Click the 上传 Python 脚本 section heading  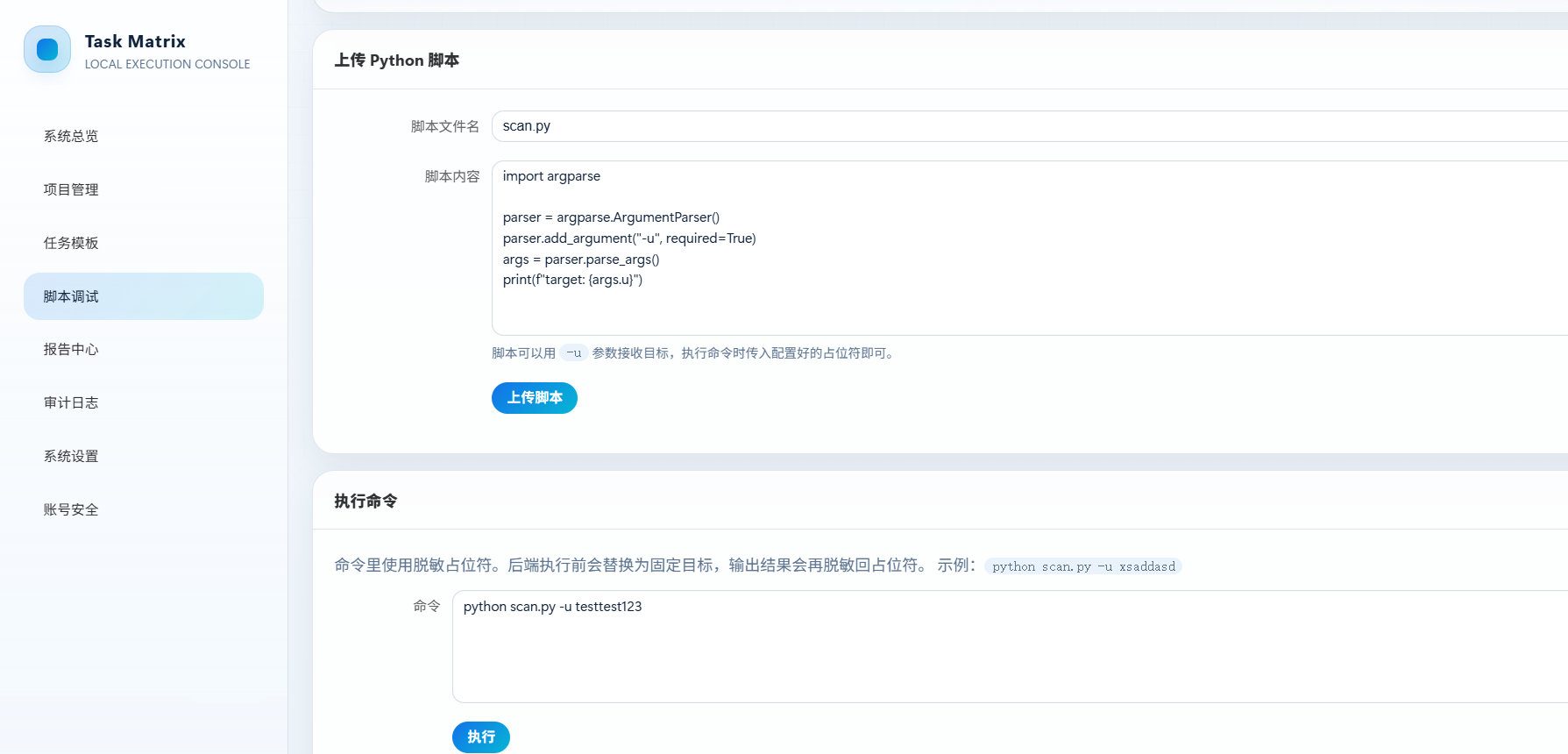coord(397,60)
